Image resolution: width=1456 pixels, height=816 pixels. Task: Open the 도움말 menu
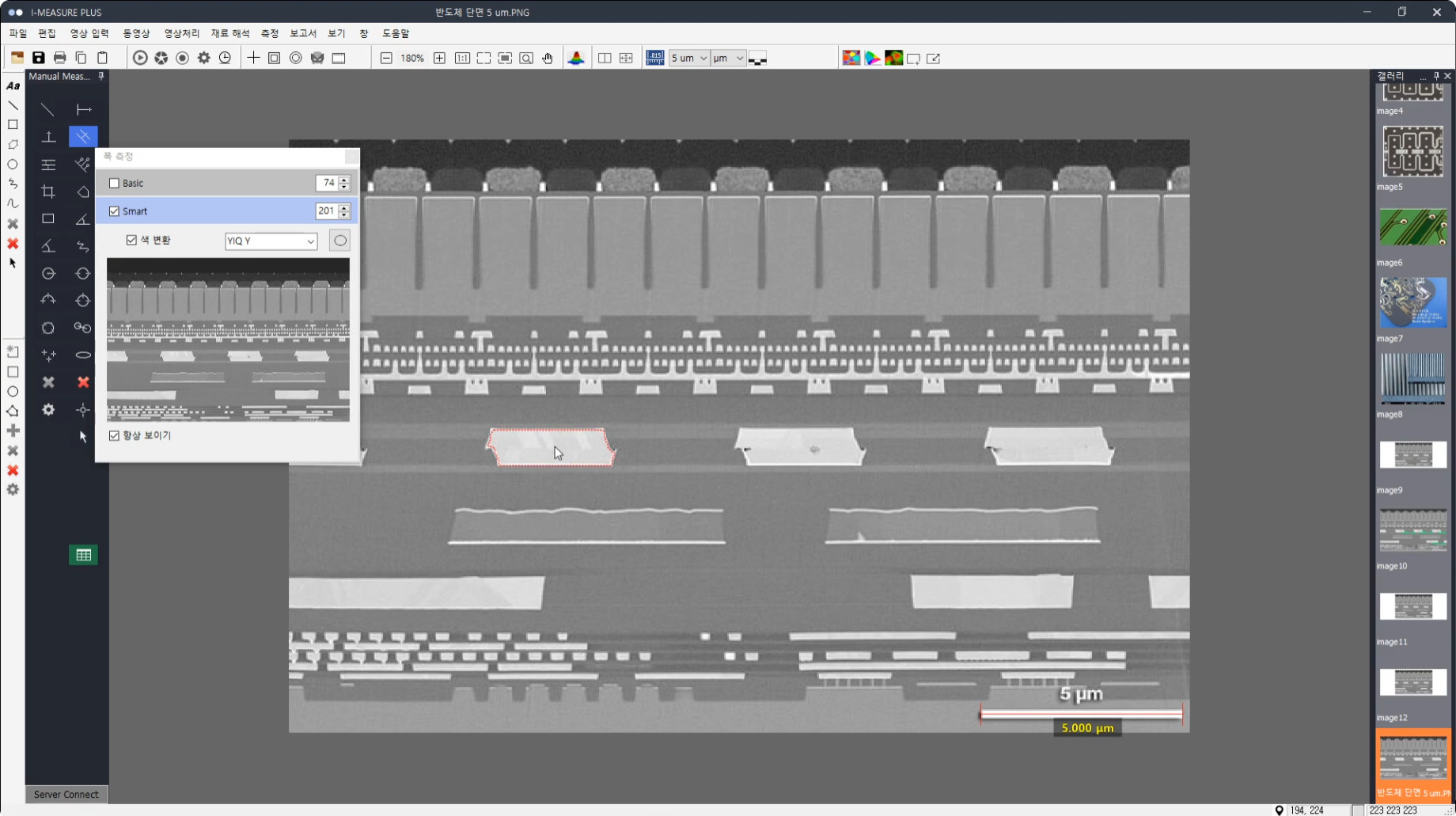pos(396,33)
